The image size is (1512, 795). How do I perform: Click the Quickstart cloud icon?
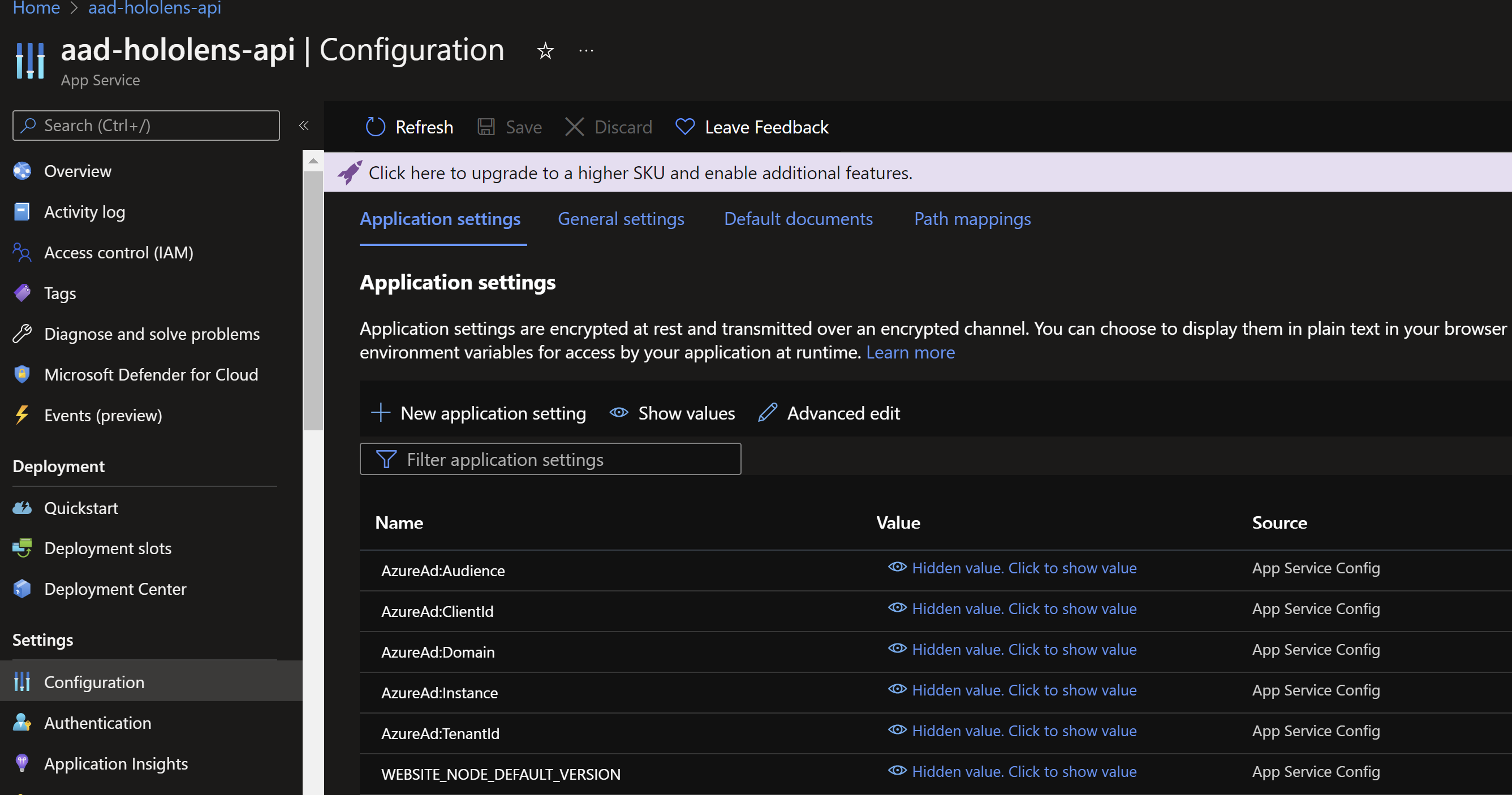point(22,508)
